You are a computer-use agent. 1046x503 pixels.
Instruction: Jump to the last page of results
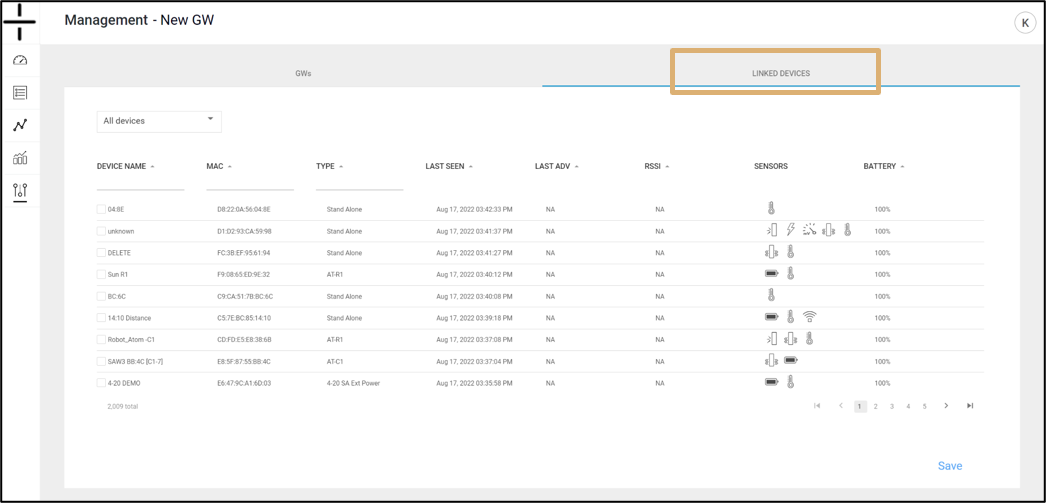click(970, 406)
